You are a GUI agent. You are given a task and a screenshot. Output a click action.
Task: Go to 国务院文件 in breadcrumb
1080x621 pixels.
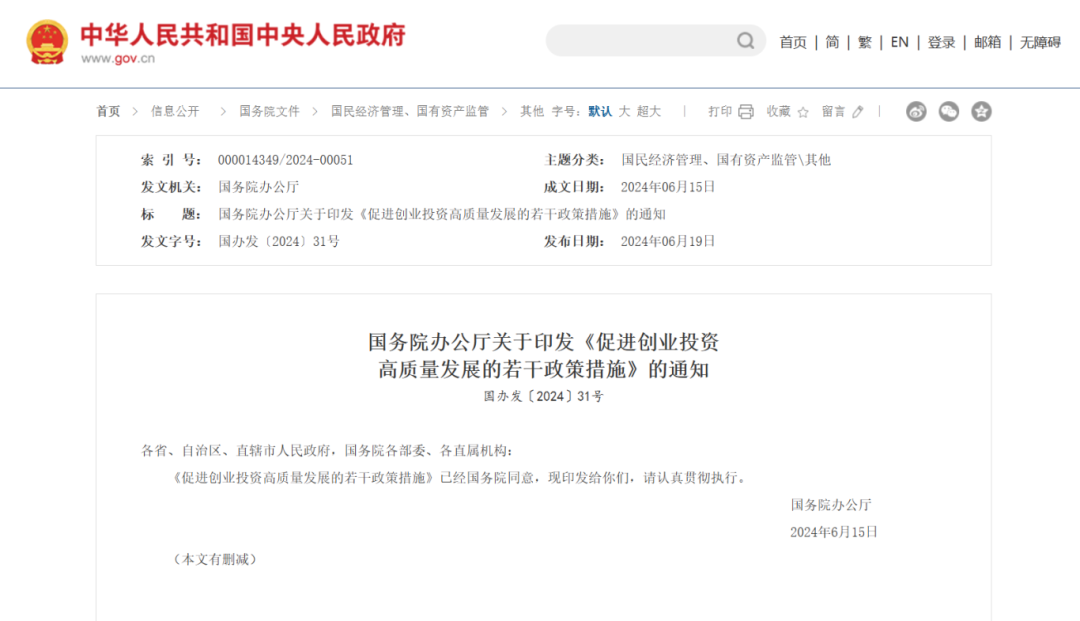269,112
